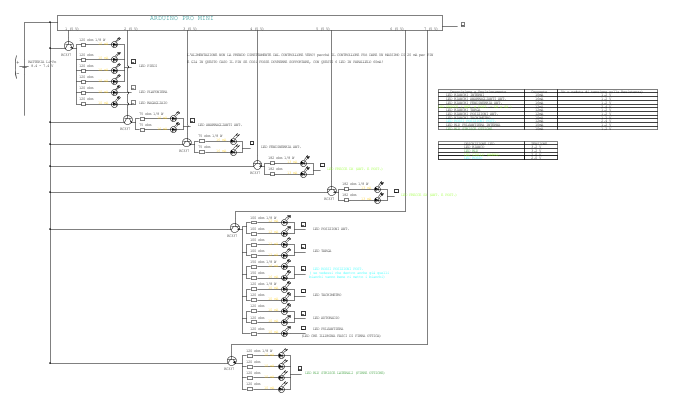Select the bottom BC337 transistor symbol
Image resolution: width=673 pixels, height=408 pixels.
231,361
